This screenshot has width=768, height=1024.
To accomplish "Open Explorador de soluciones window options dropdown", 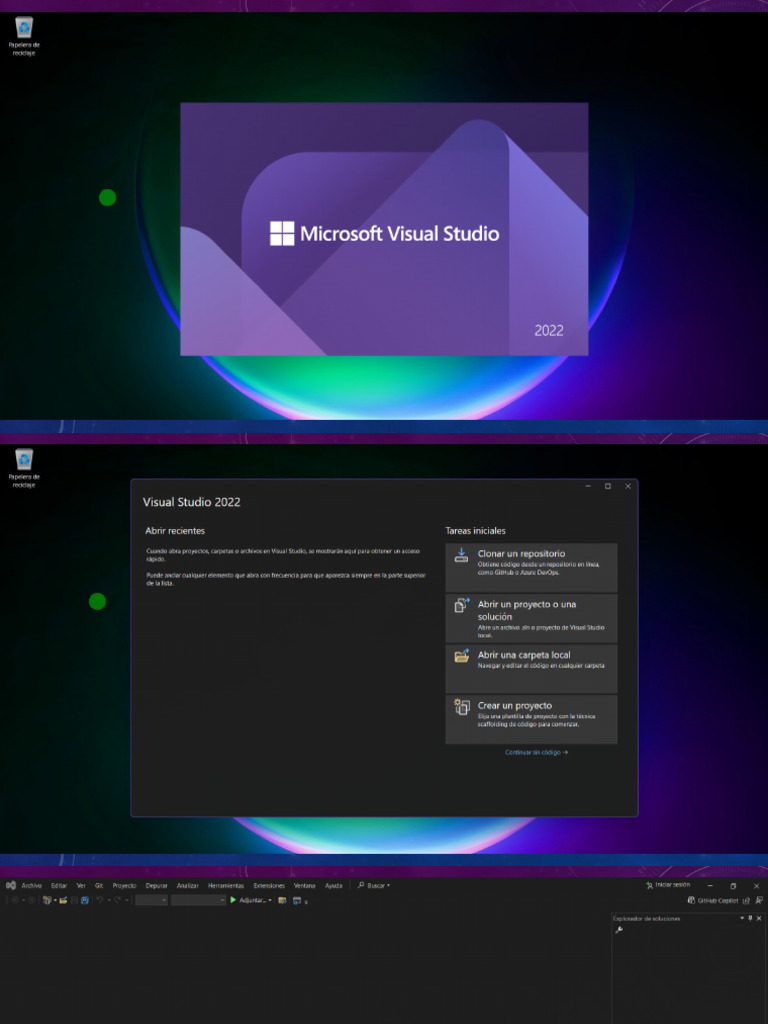I will click(x=742, y=918).
